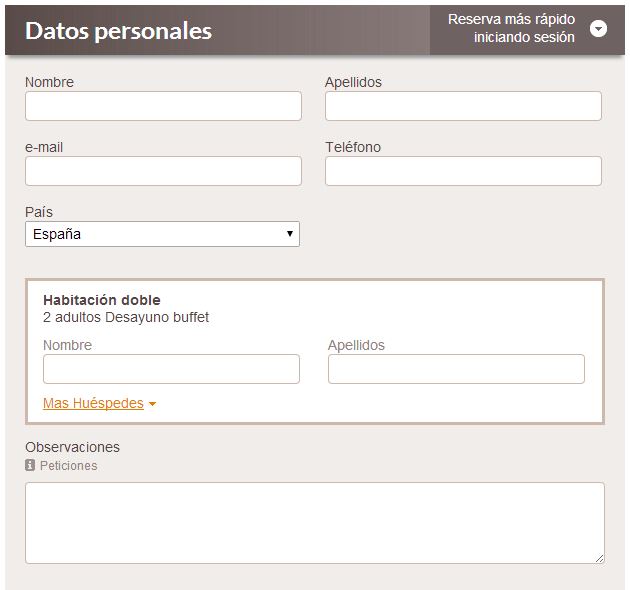Click inside the Observaciones text area
Viewport: 630px width, 590px height.
(x=315, y=523)
